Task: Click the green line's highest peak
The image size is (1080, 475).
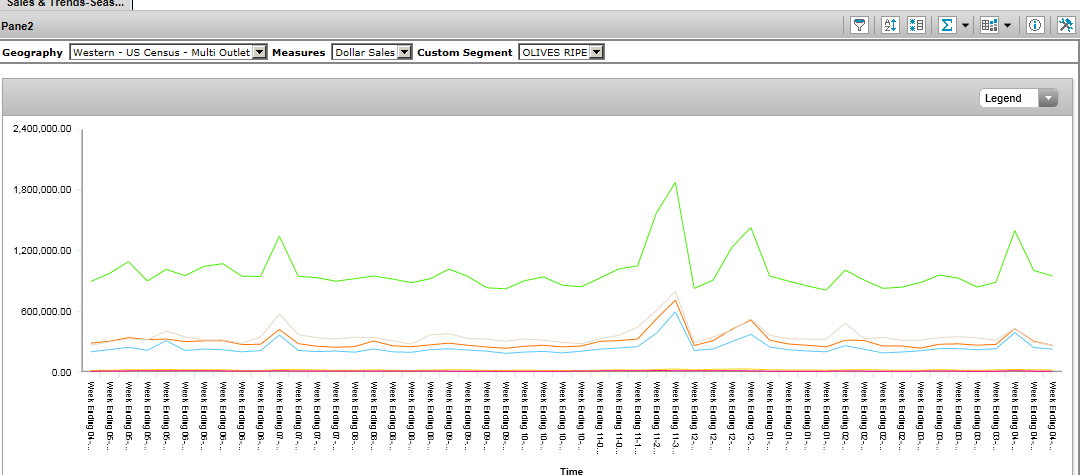Action: (675, 183)
